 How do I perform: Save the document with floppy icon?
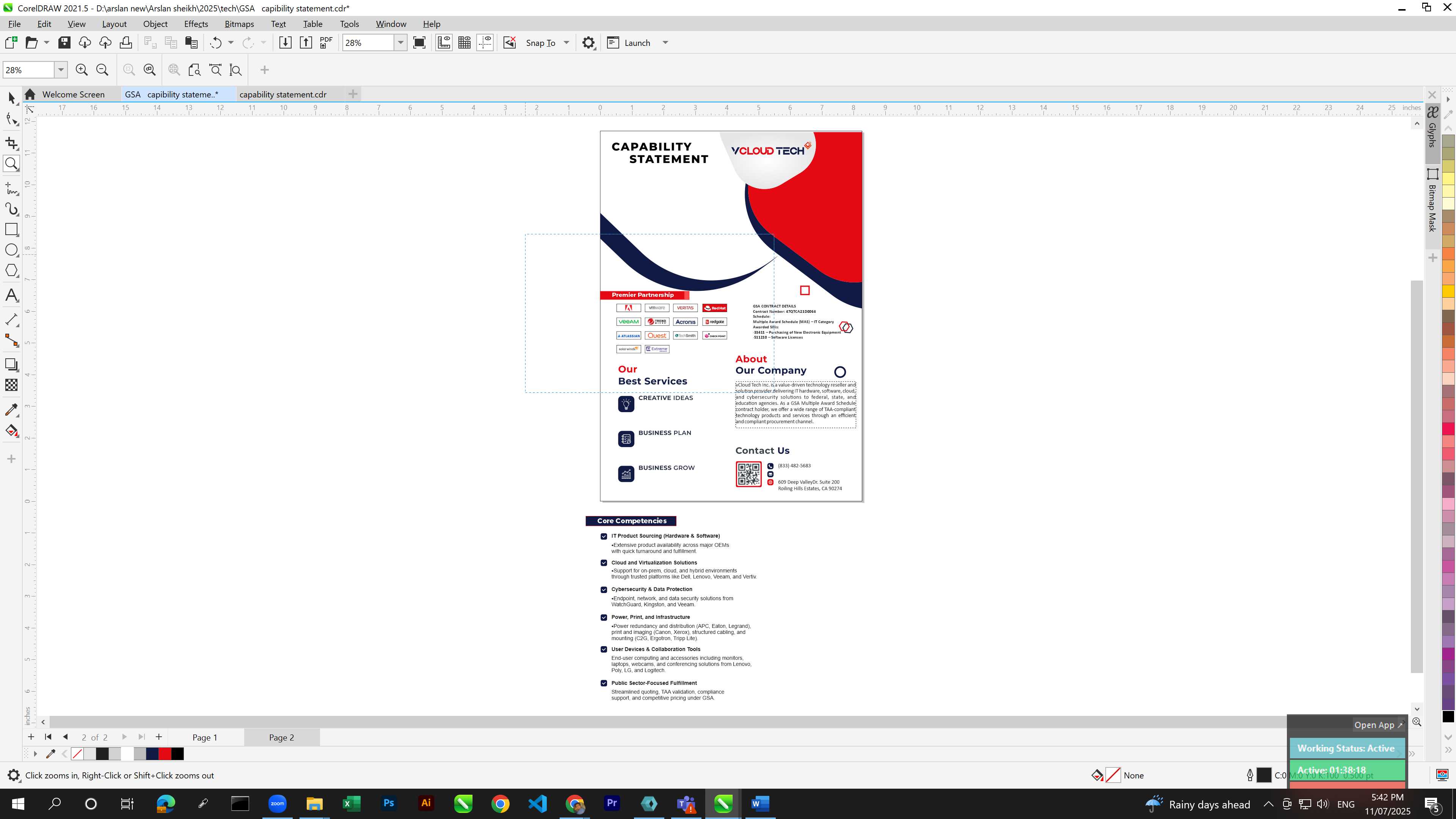coord(64,43)
